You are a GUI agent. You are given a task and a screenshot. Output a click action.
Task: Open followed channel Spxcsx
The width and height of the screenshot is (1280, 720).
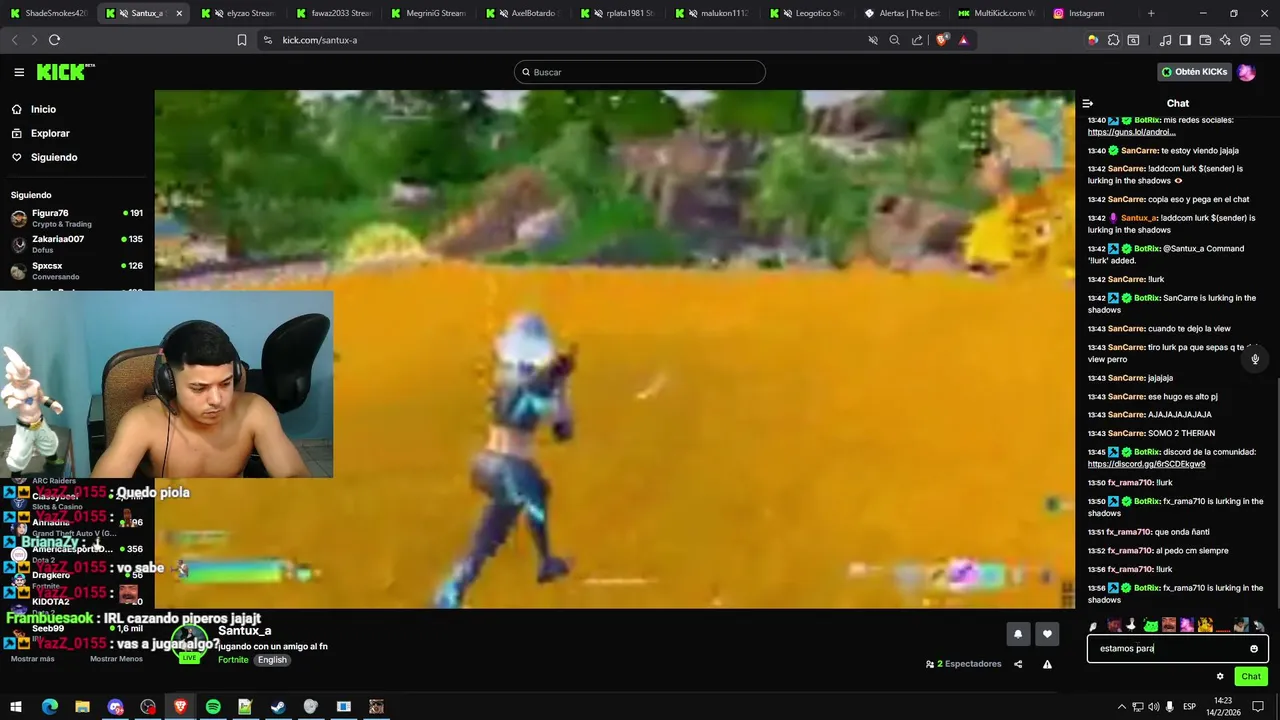point(77,270)
